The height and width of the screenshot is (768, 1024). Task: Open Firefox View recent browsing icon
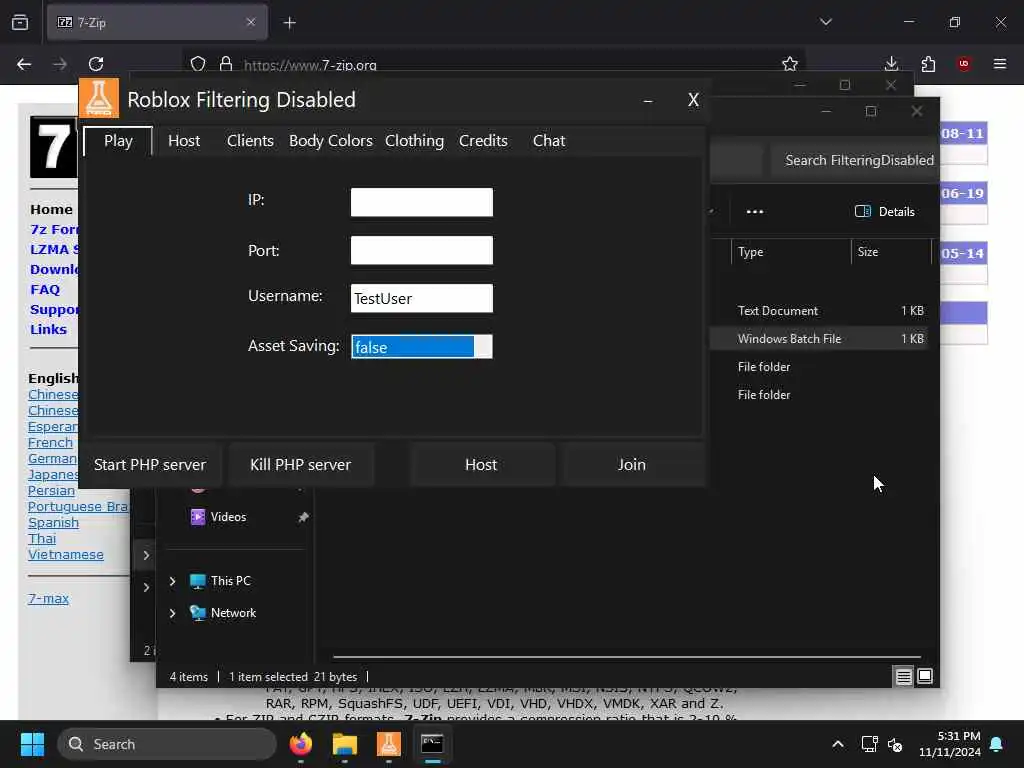click(20, 22)
